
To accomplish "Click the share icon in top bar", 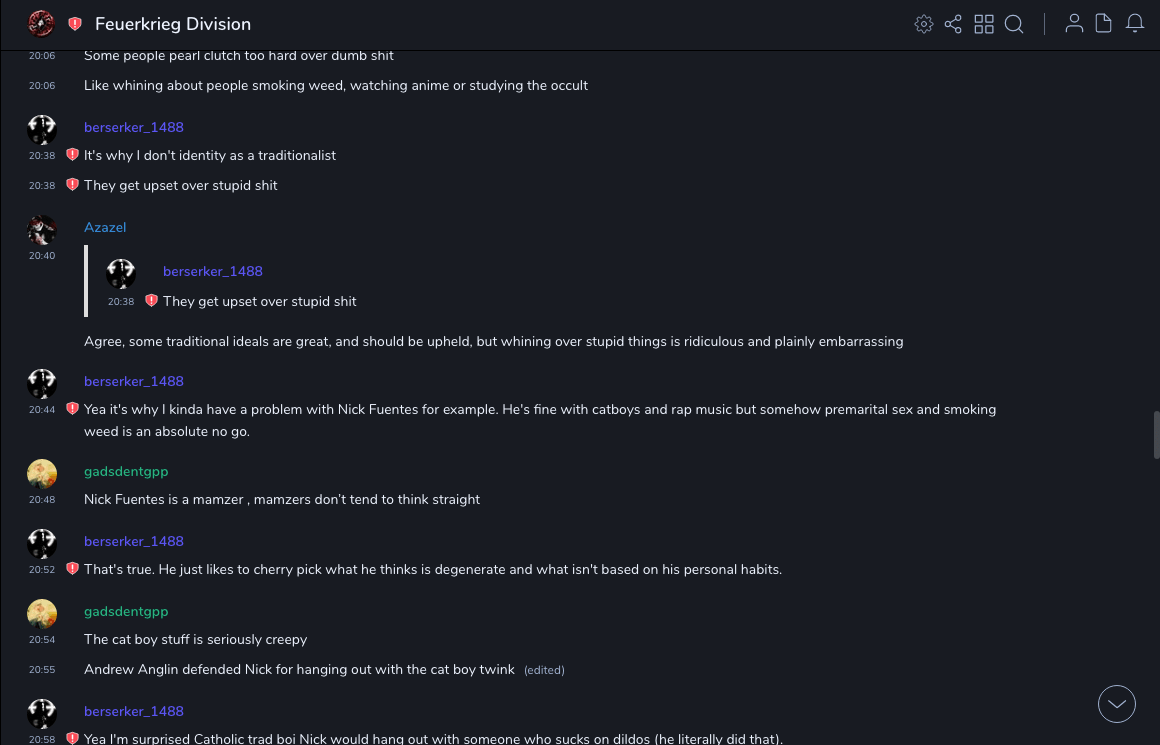I will [x=953, y=24].
